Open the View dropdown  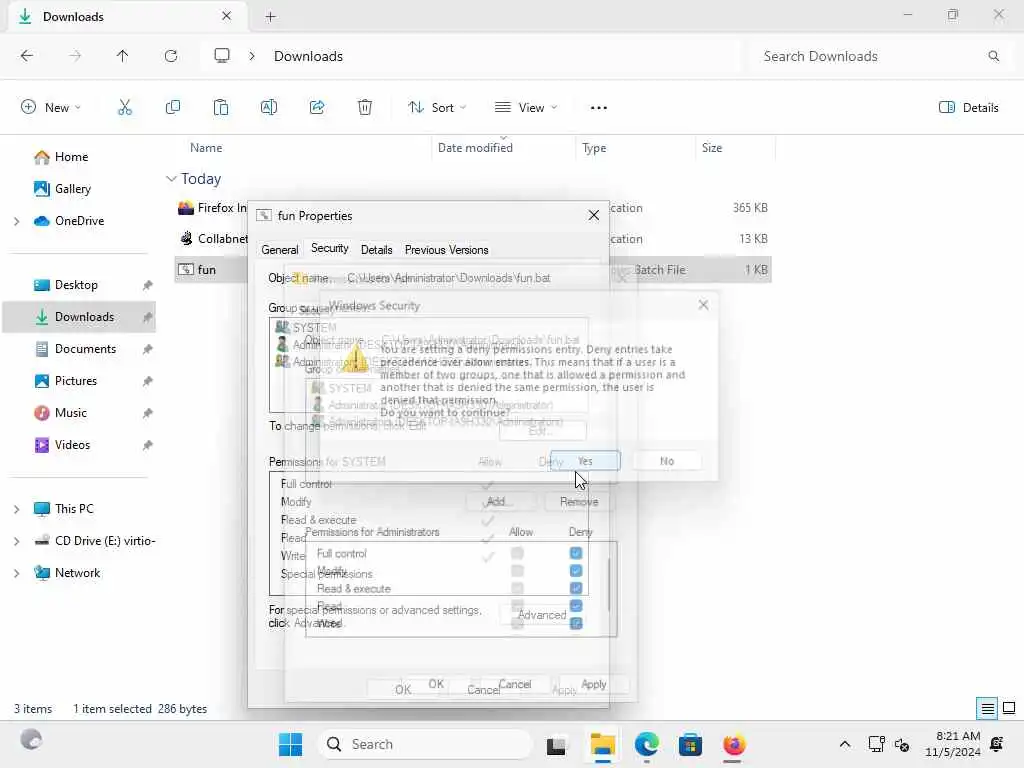(x=526, y=108)
